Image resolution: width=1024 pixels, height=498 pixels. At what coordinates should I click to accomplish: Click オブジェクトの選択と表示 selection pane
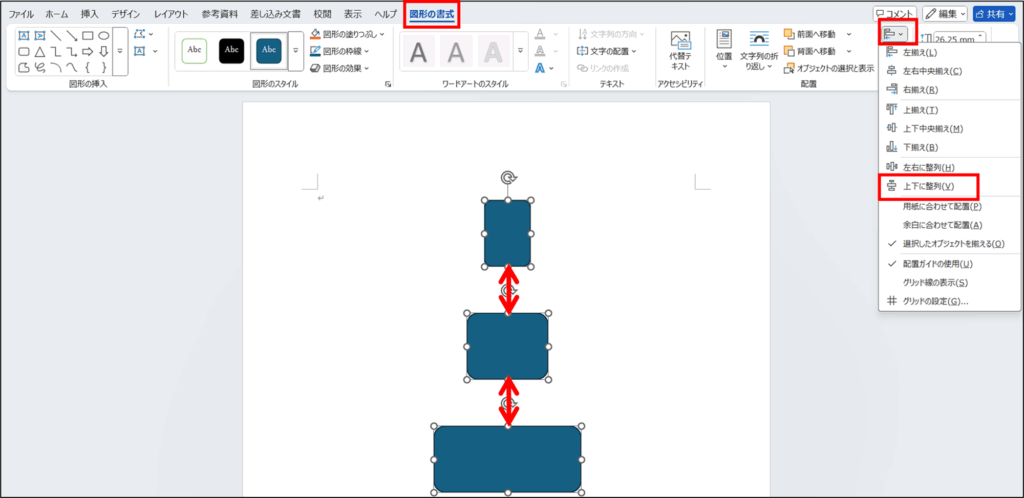829,68
